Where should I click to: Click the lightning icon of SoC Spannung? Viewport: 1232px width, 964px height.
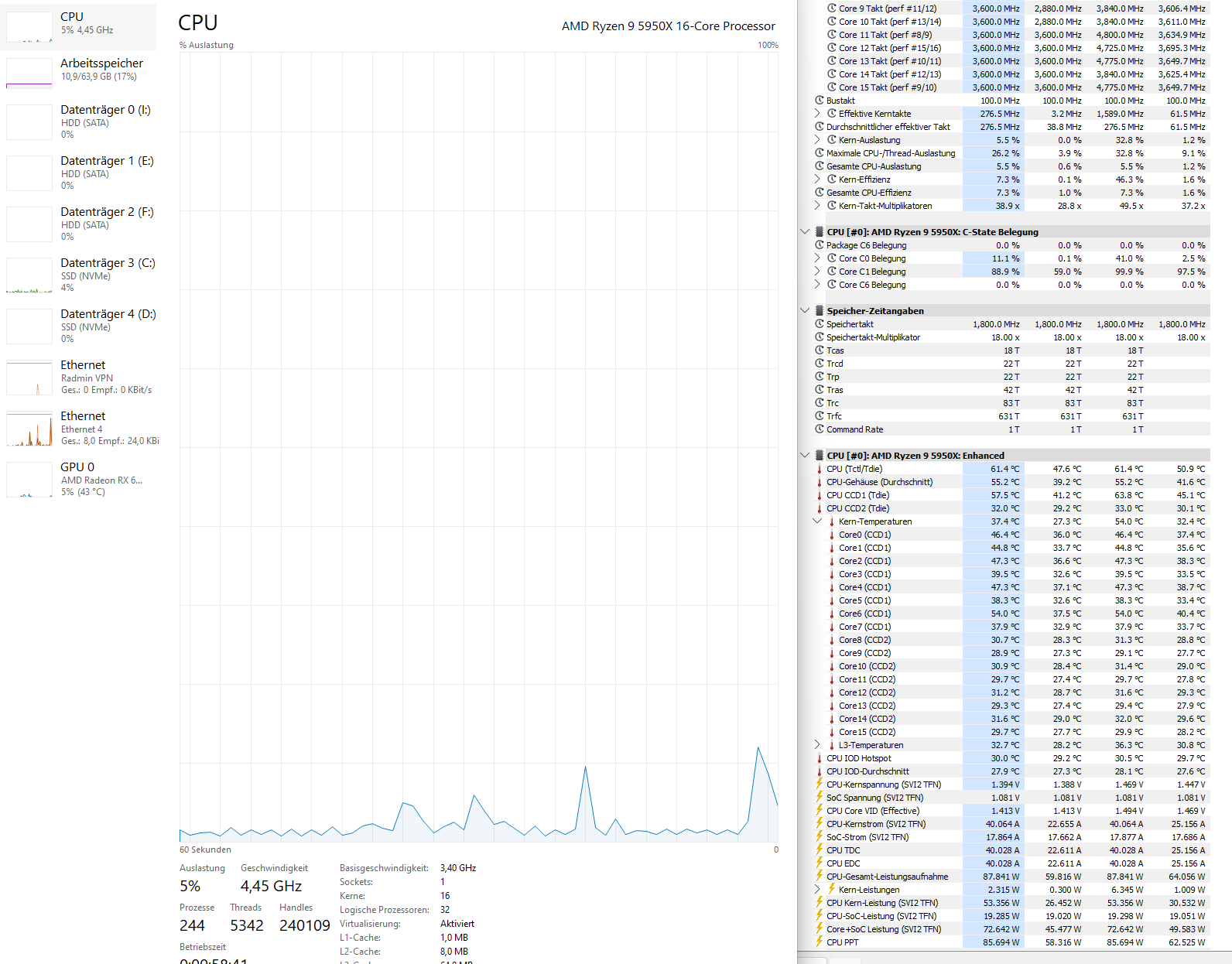pyautogui.click(x=820, y=798)
